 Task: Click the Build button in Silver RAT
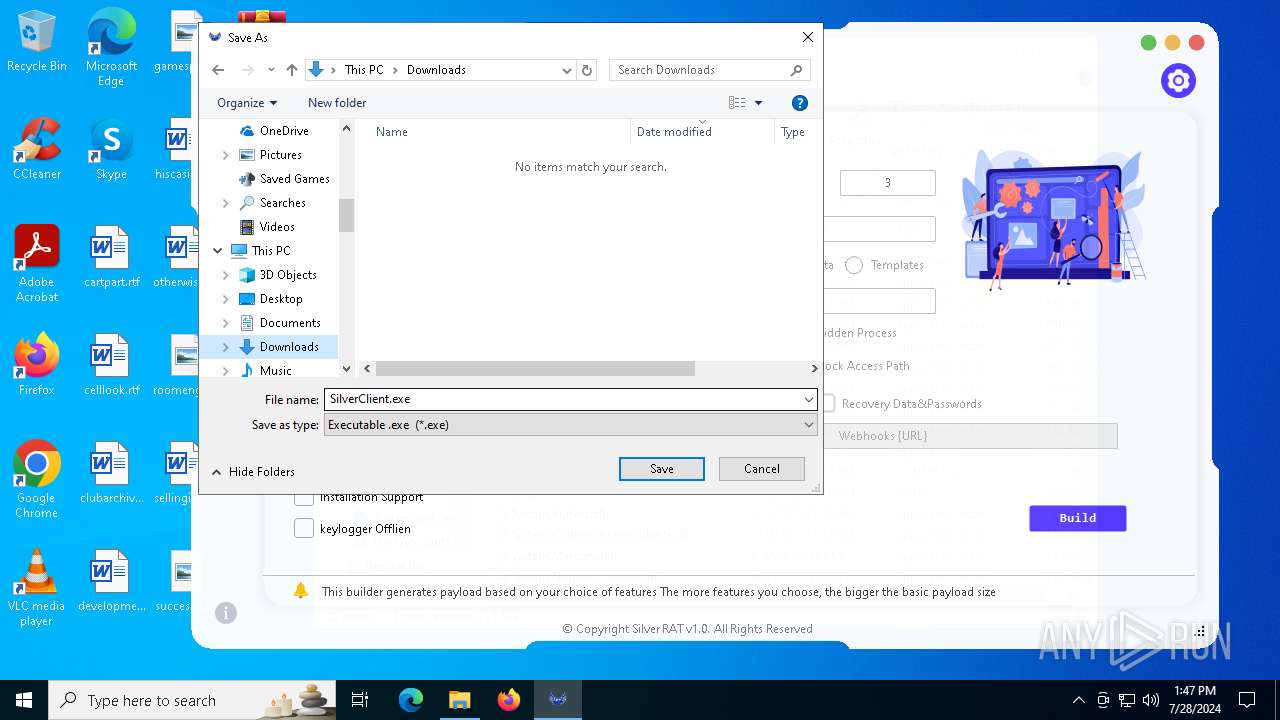click(1078, 518)
